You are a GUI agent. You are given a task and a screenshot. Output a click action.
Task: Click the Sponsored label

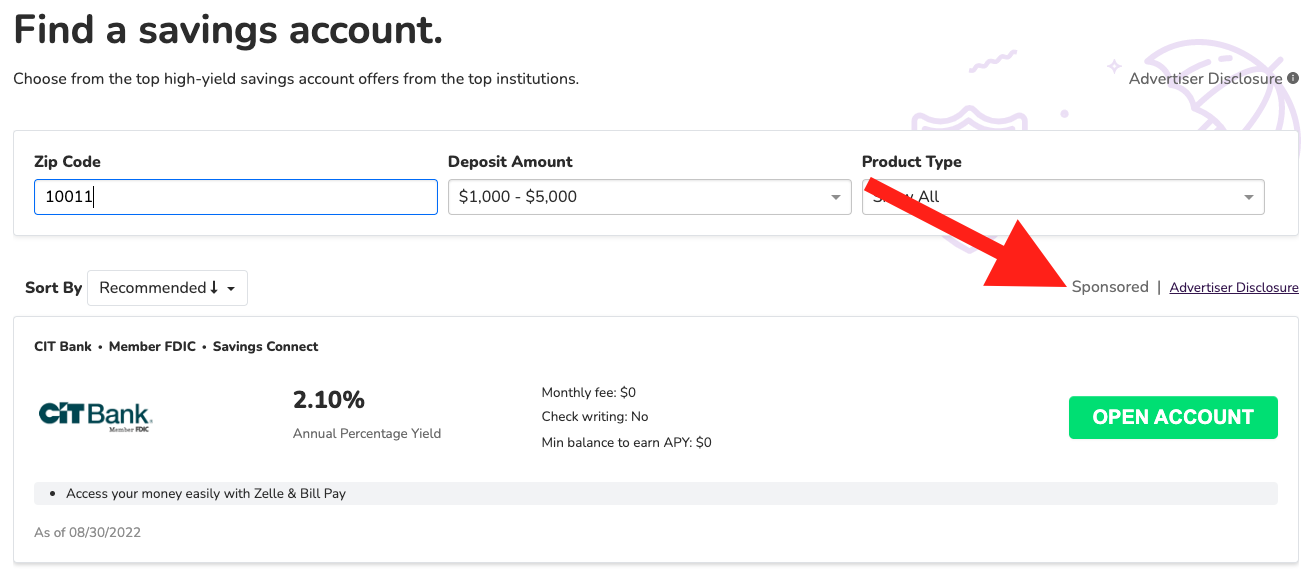pyautogui.click(x=1109, y=287)
